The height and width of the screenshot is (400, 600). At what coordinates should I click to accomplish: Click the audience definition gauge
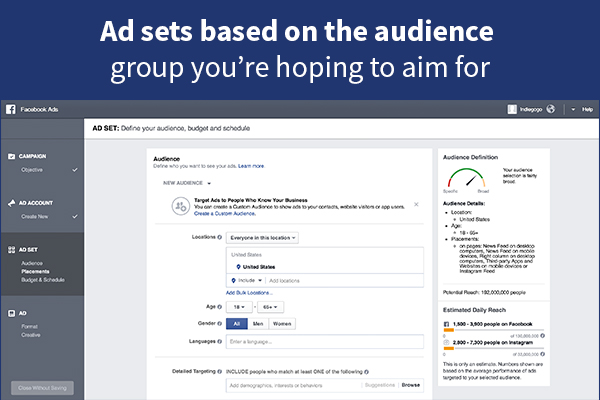click(x=466, y=178)
